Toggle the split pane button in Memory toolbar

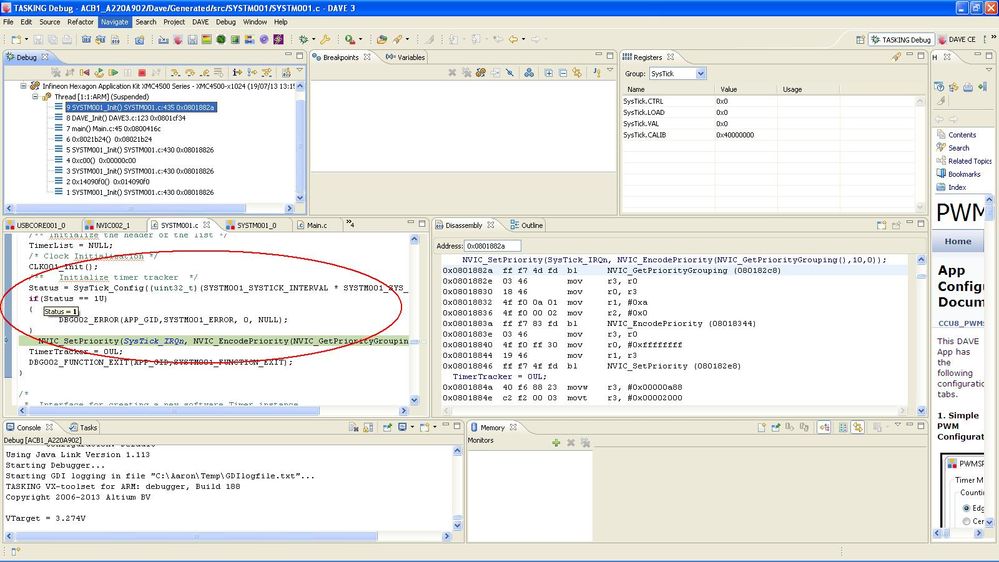[x=843, y=428]
